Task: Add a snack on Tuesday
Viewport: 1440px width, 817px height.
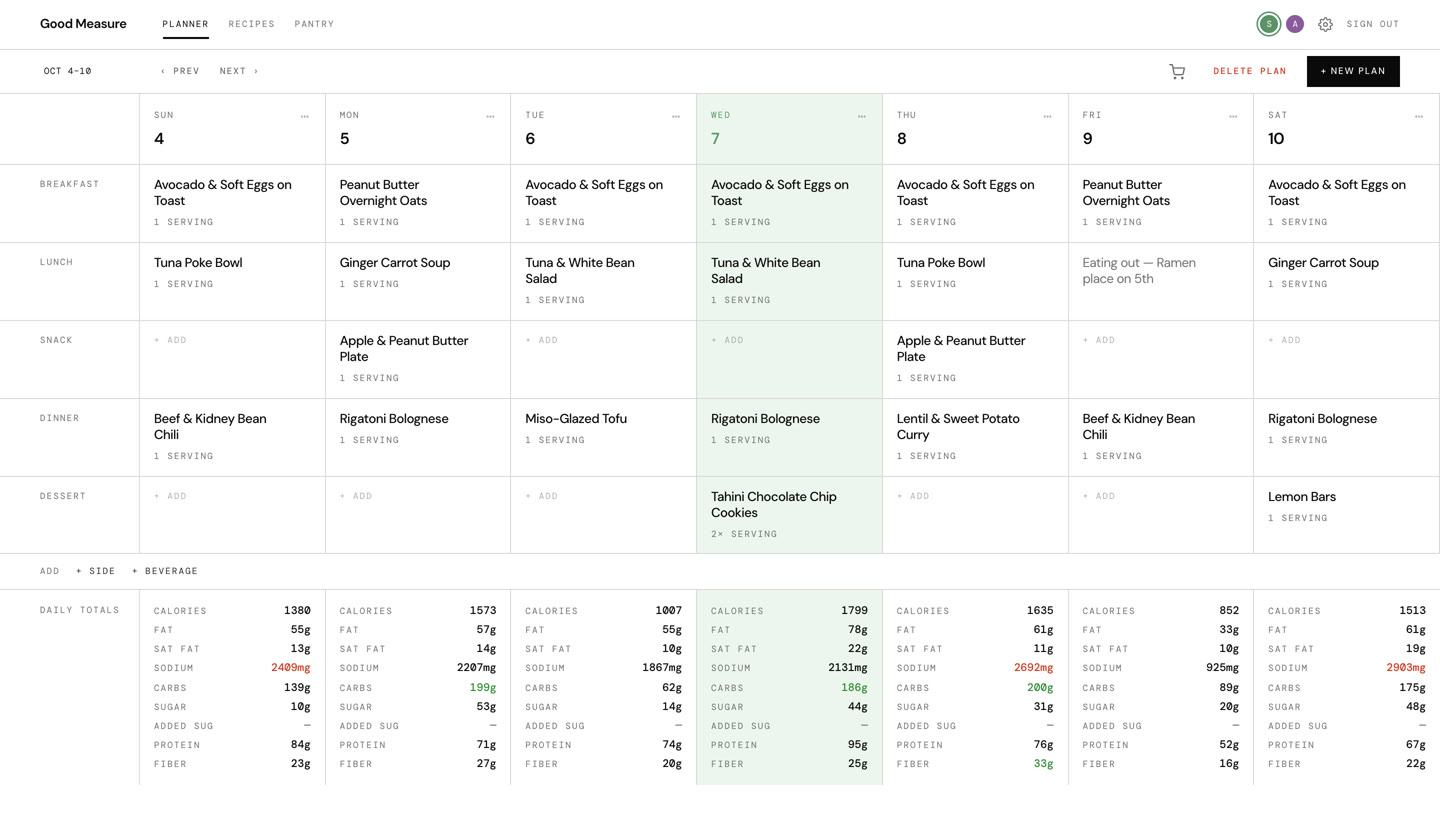Action: (542, 340)
